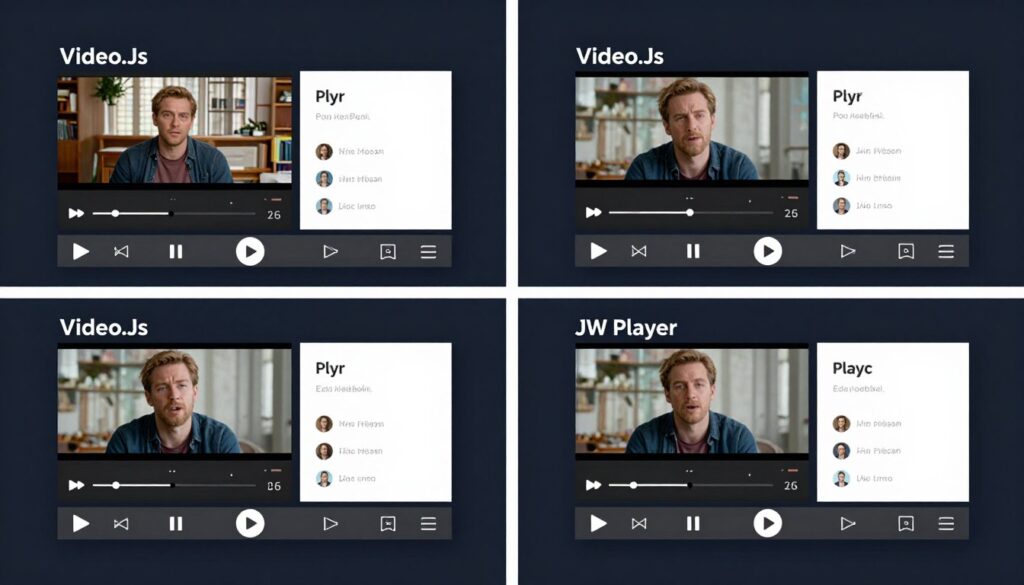
Task: Pause the JW Player video
Action: click(694, 523)
